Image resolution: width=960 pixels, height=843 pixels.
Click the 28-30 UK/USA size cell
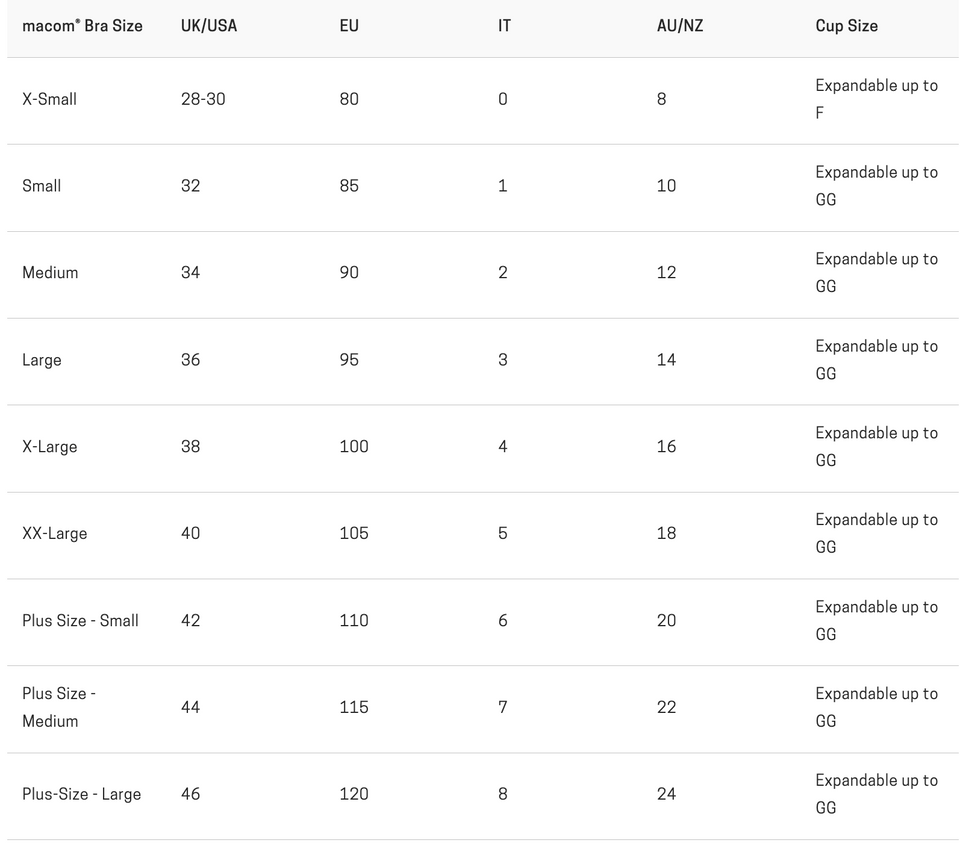click(203, 99)
